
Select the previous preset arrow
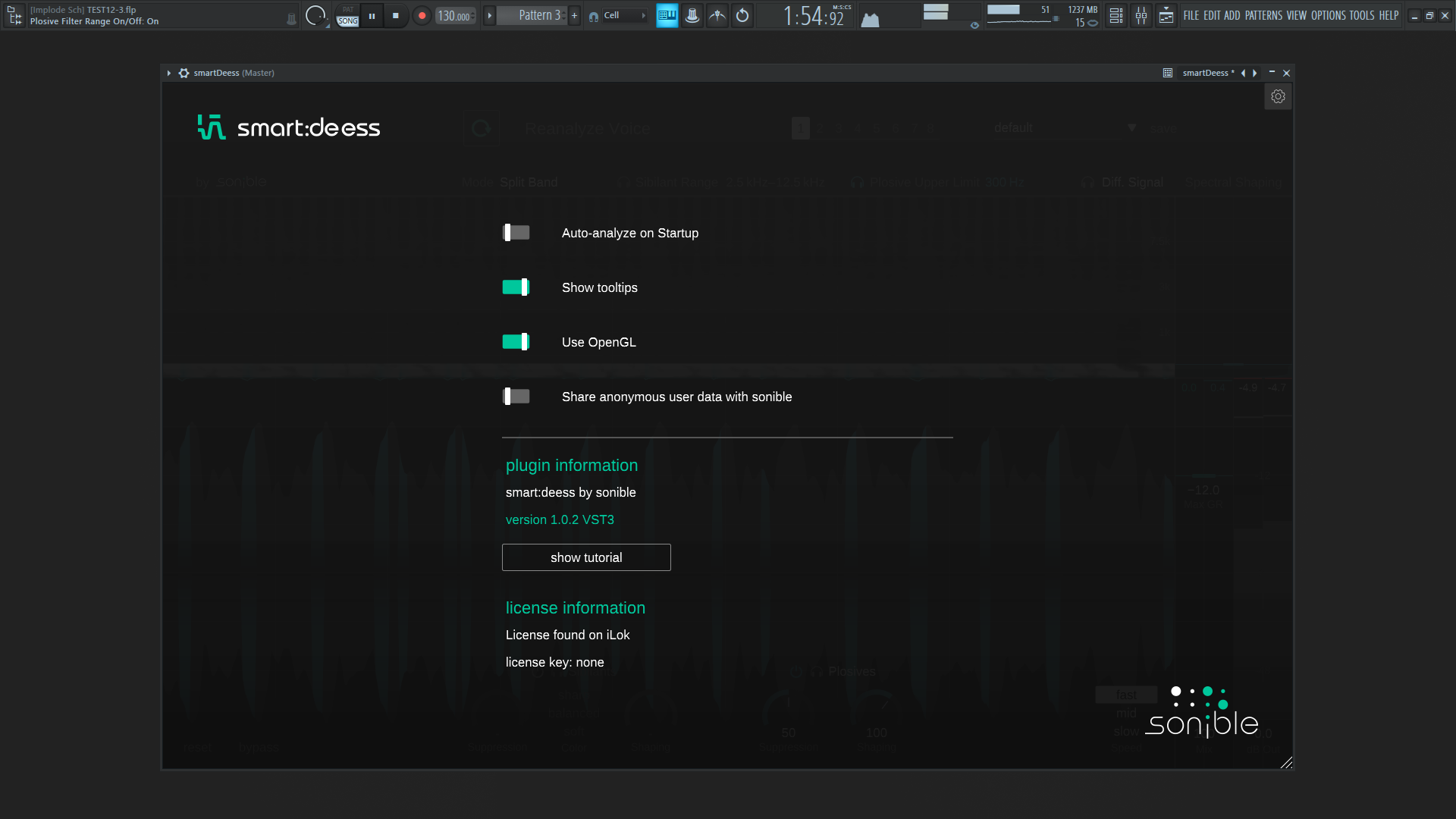tap(1243, 73)
